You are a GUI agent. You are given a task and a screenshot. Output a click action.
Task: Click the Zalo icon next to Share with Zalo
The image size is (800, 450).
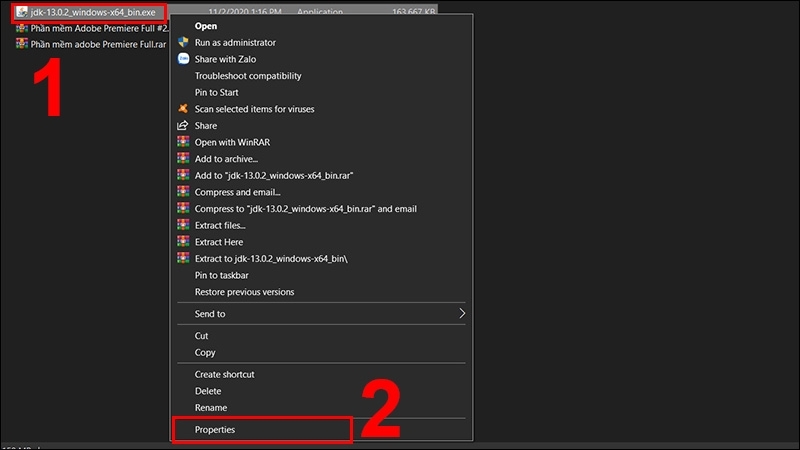[182, 59]
